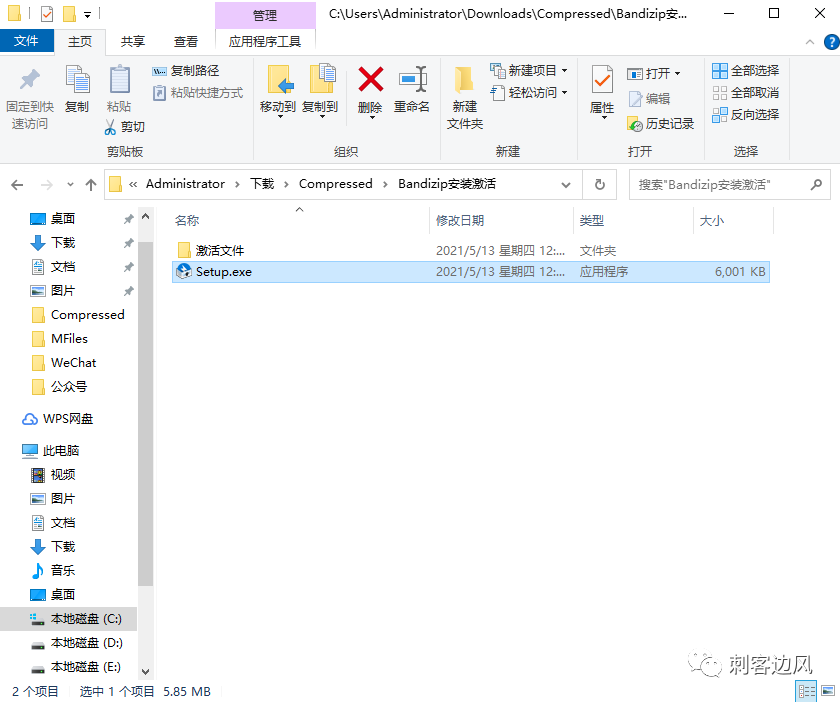Select This PC (此电脑)

(x=61, y=451)
